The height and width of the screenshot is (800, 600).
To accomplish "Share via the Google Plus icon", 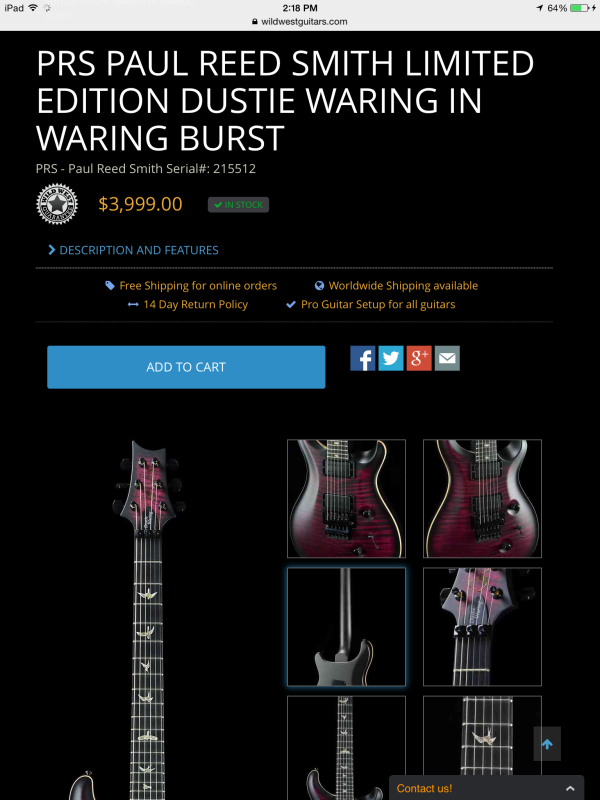I will click(419, 358).
